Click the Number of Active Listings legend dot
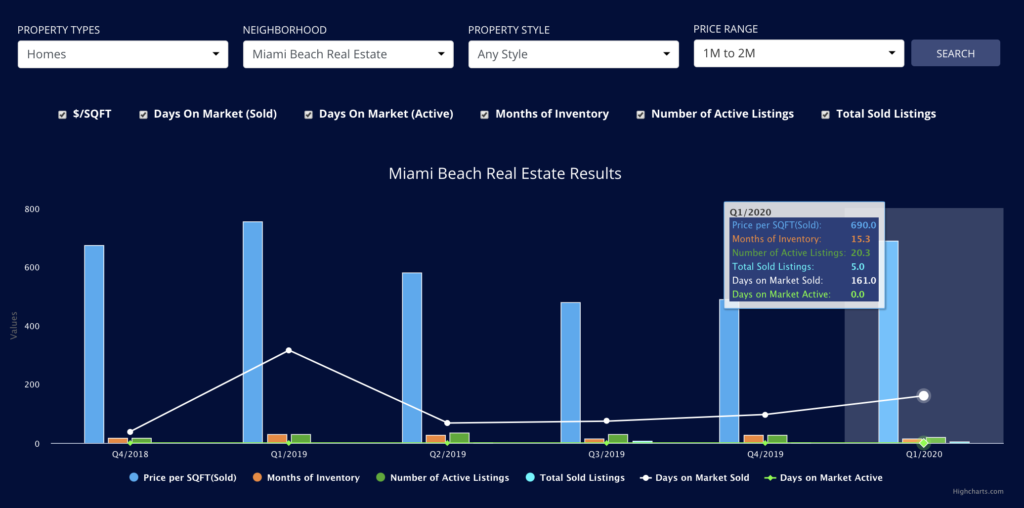This screenshot has width=1024, height=508. click(381, 477)
